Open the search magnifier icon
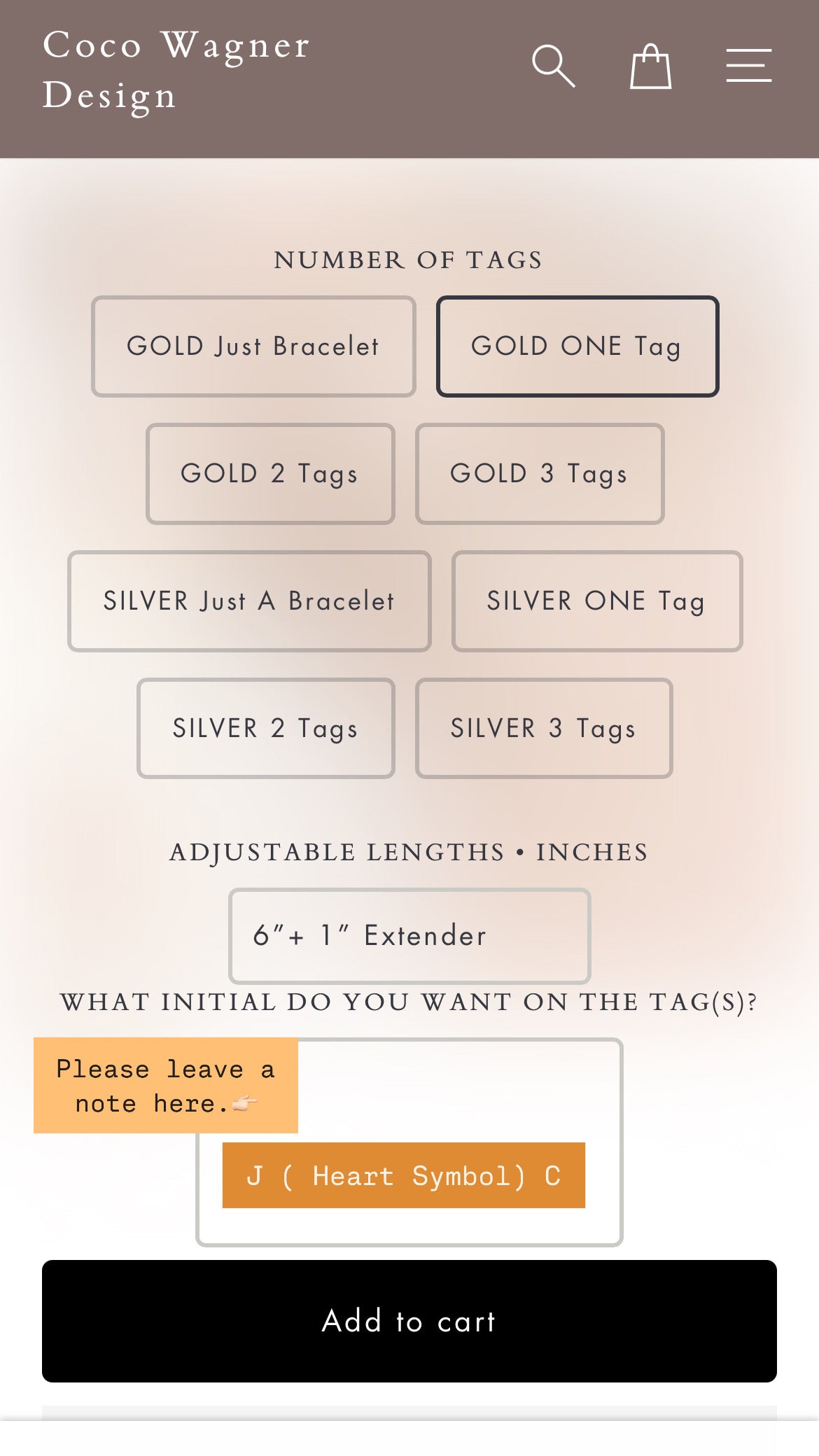 [x=553, y=66]
